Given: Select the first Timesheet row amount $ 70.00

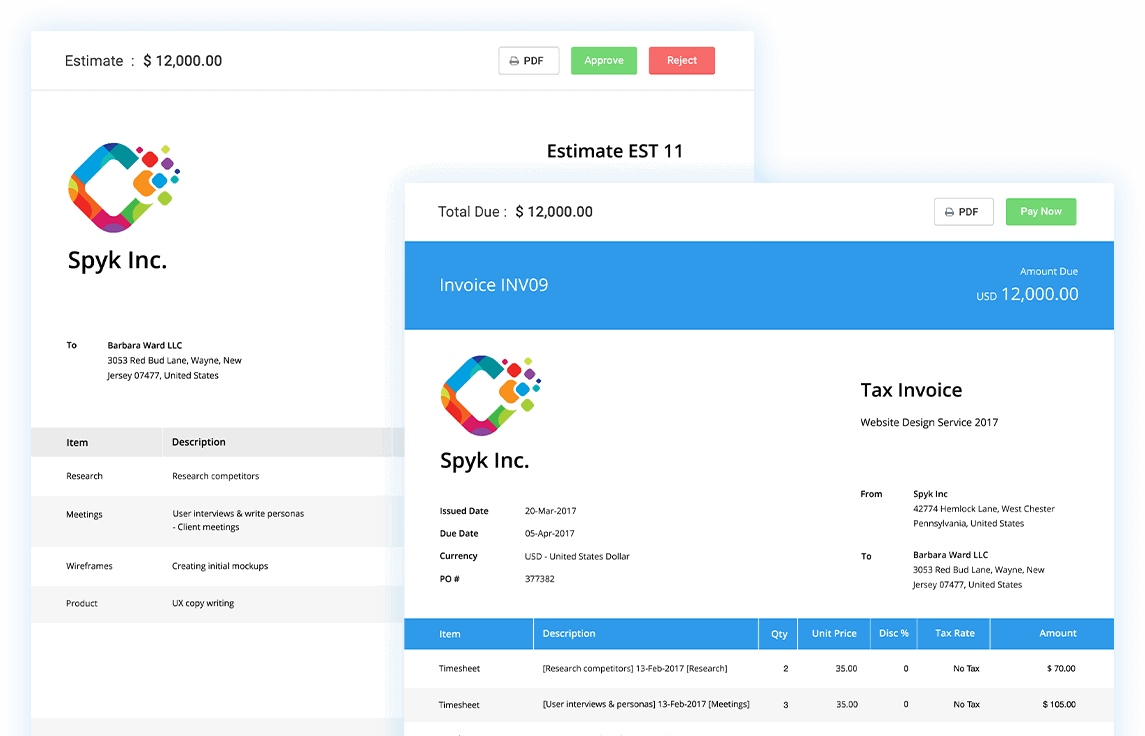Looking at the screenshot, I should 1060,668.
